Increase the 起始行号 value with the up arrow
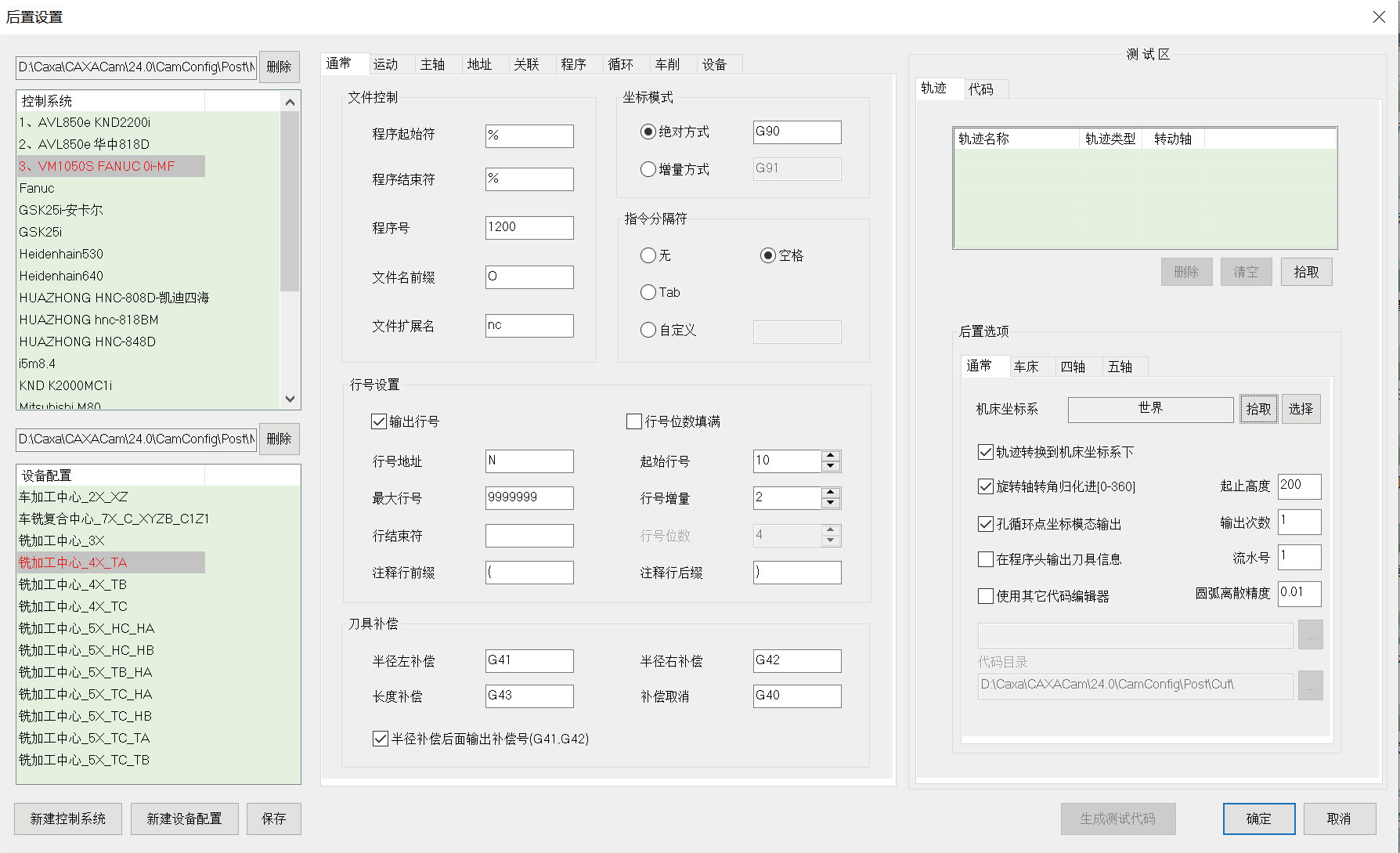Viewport: 1400px width, 853px height. click(831, 456)
